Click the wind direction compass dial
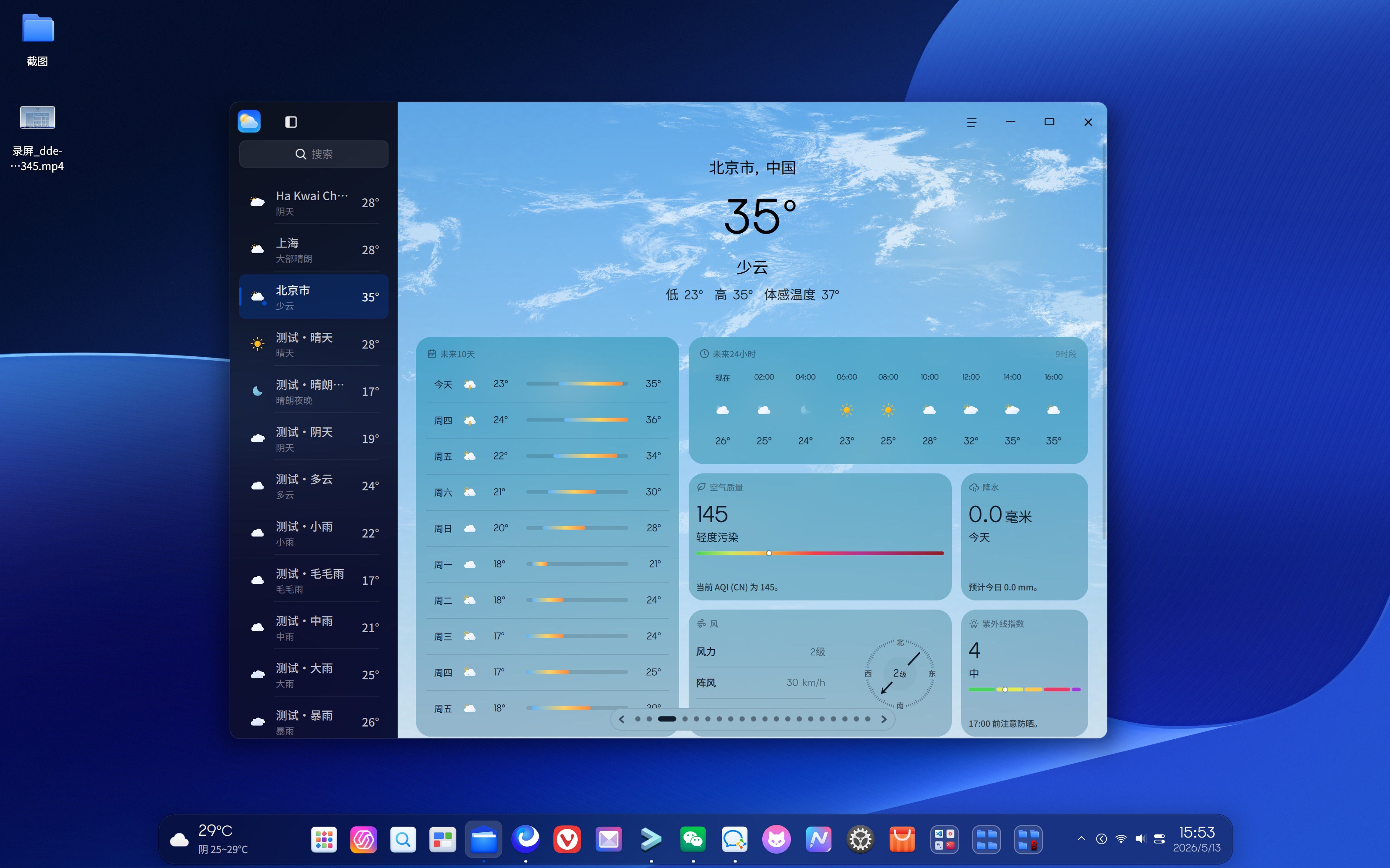 click(x=900, y=674)
